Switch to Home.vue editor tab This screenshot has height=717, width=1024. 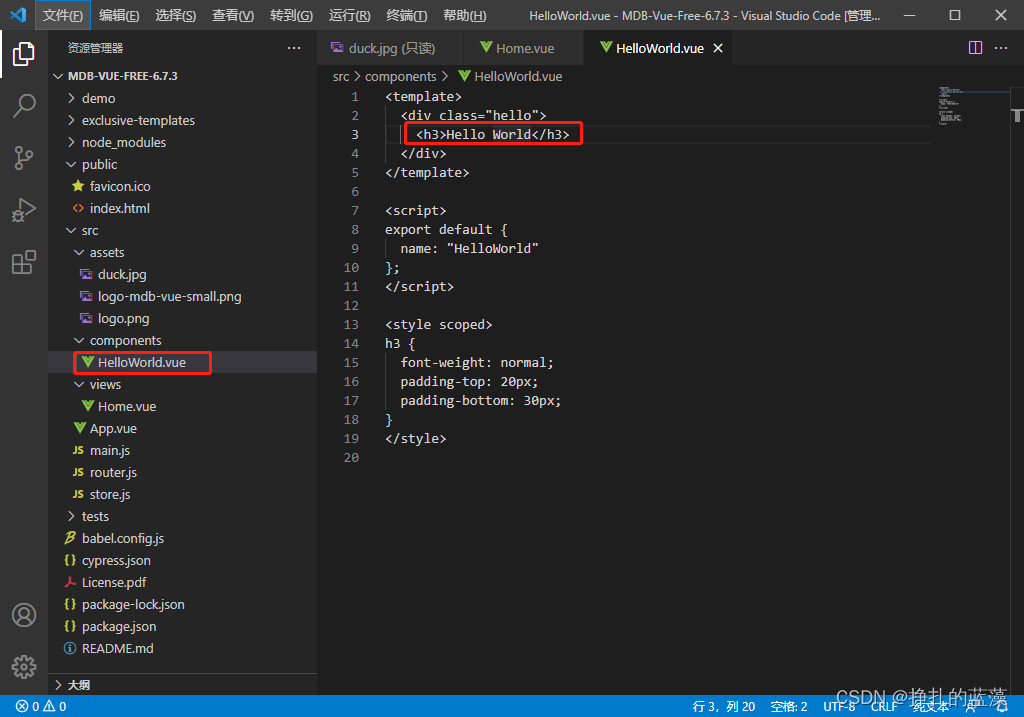click(523, 48)
